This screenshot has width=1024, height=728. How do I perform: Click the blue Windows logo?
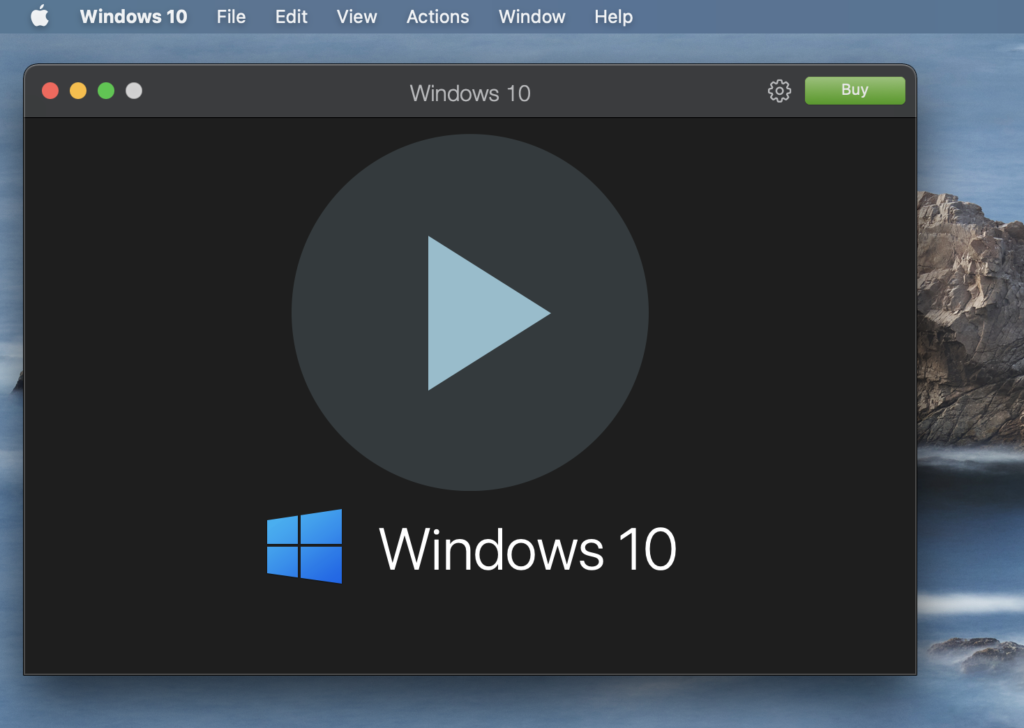click(304, 546)
